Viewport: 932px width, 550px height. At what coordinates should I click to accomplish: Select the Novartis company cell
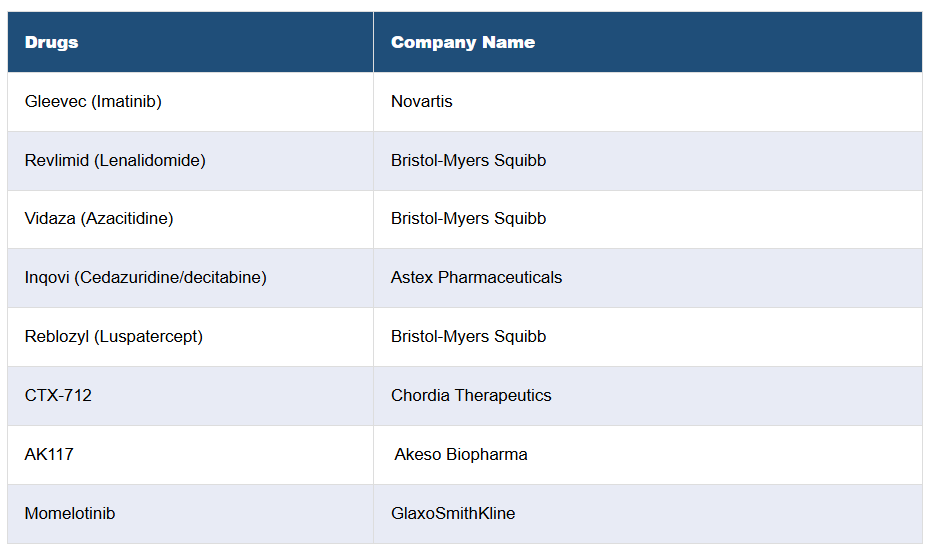click(422, 101)
